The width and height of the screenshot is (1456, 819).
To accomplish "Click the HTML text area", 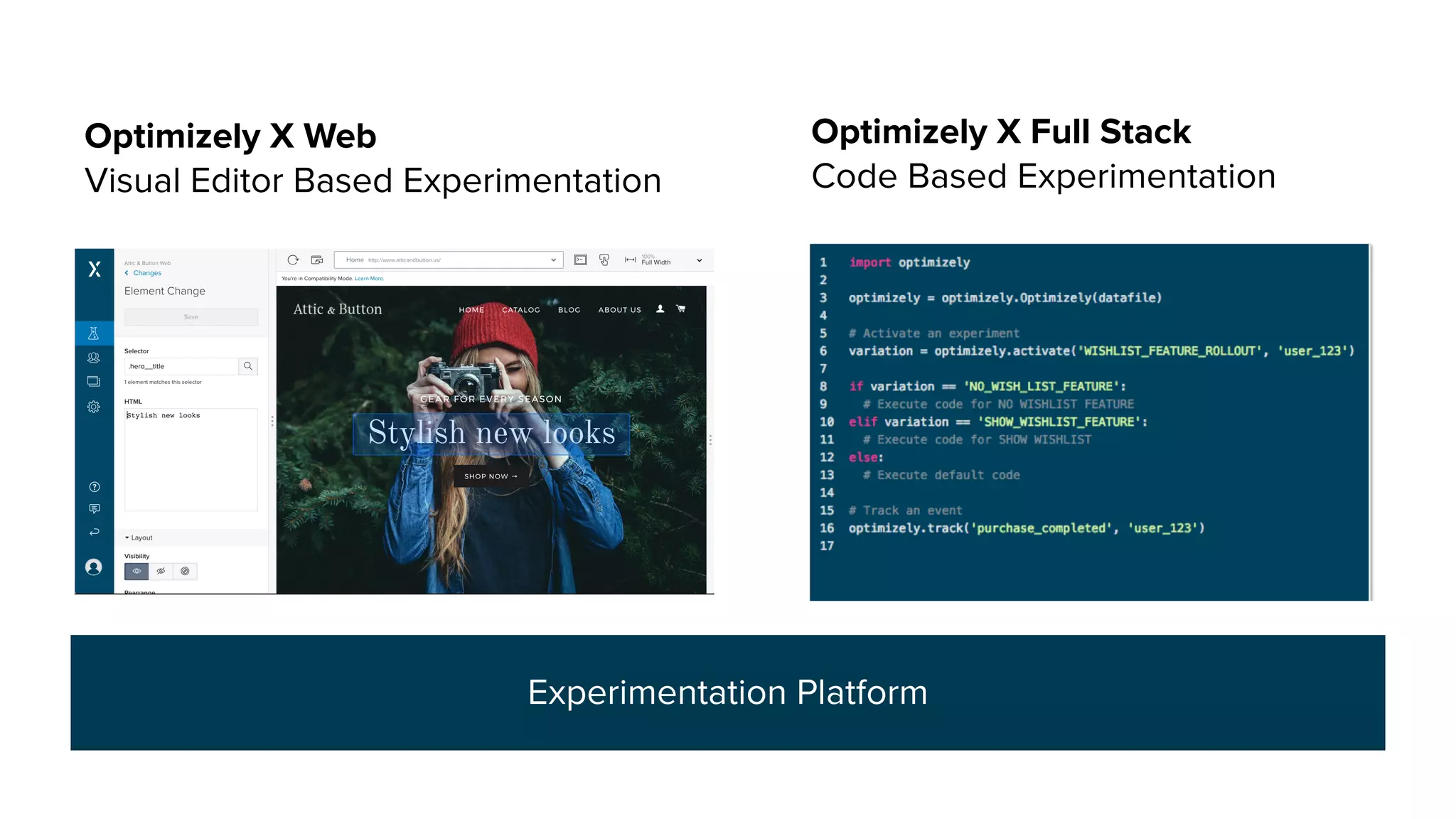I will click(191, 459).
